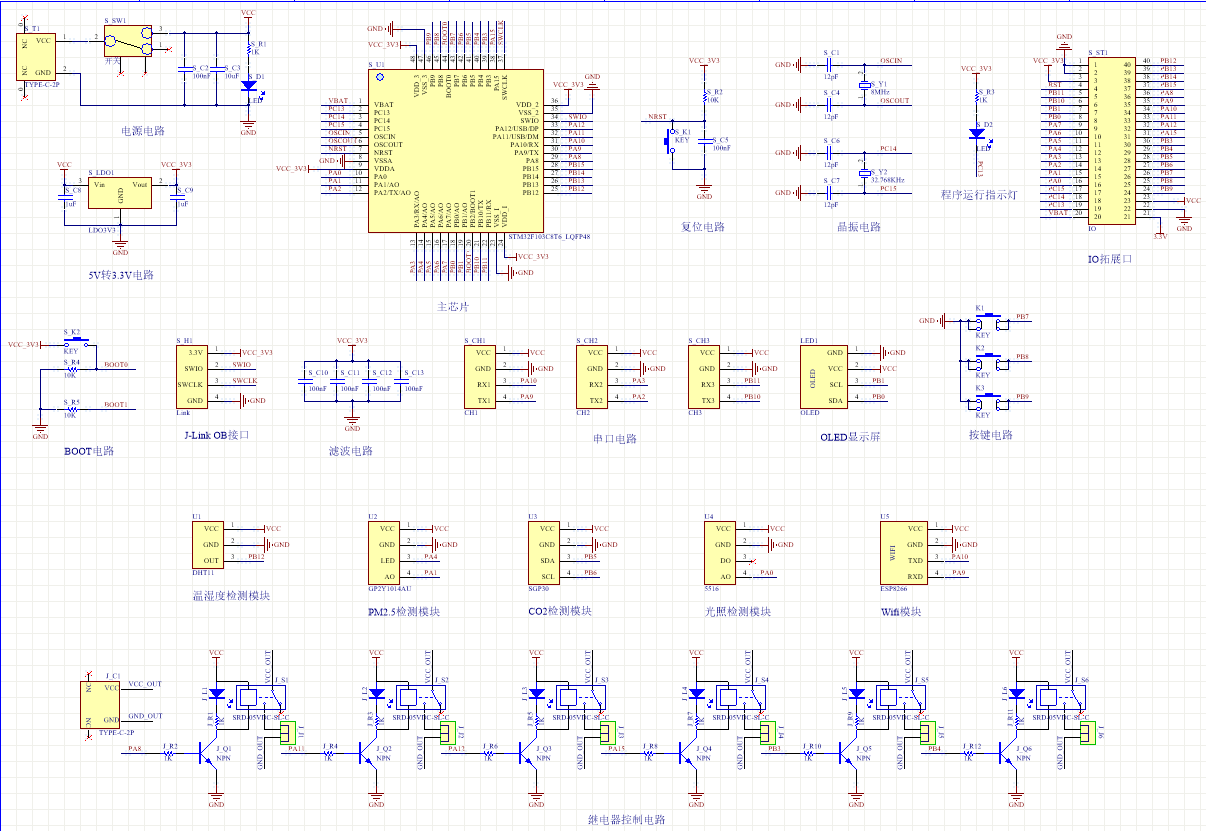Screen dimensions: 1206x831
Task: Click the J_S4 relay symbol
Action: [x=739, y=697]
